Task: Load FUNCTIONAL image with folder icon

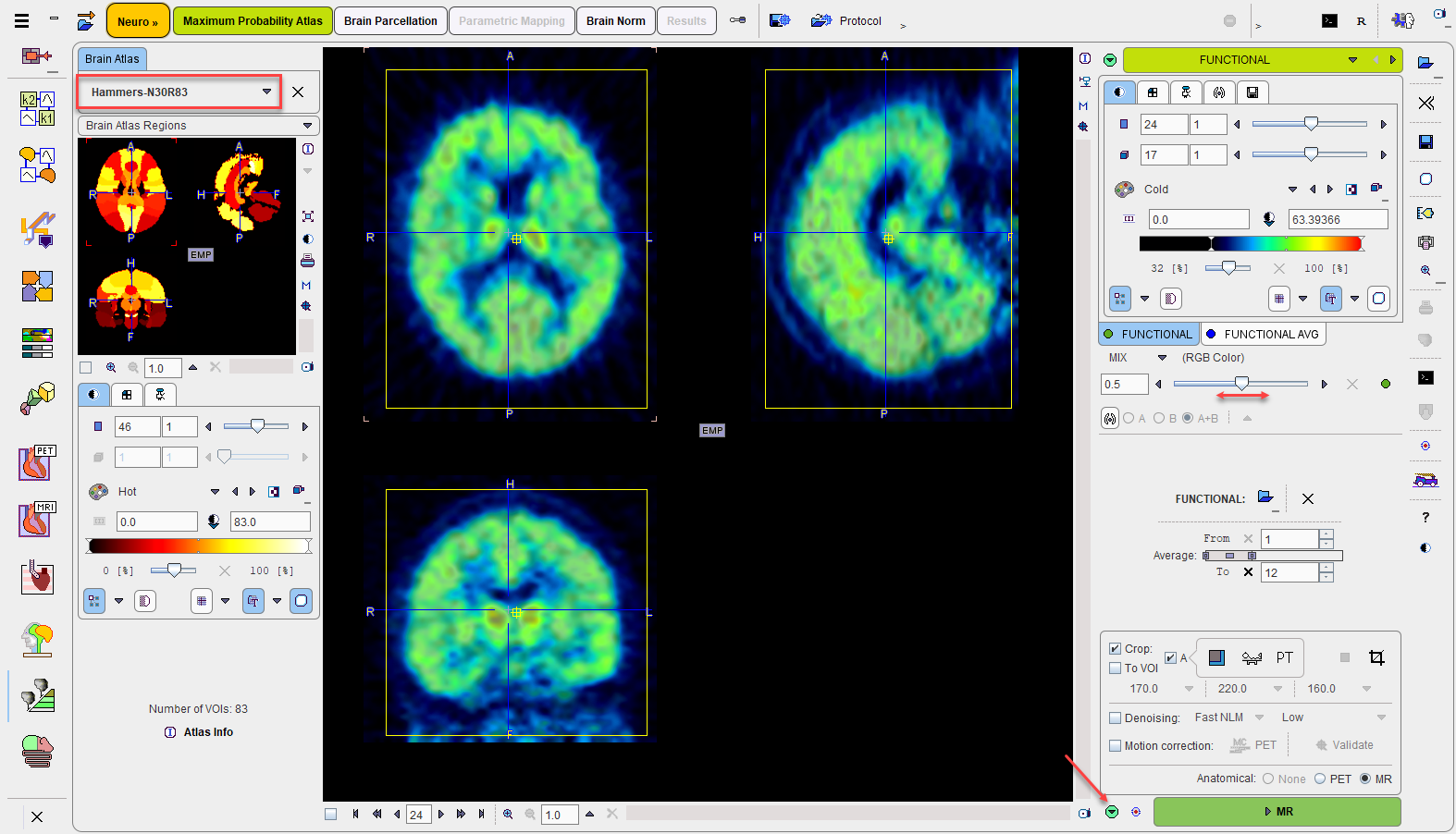Action: (x=1266, y=497)
